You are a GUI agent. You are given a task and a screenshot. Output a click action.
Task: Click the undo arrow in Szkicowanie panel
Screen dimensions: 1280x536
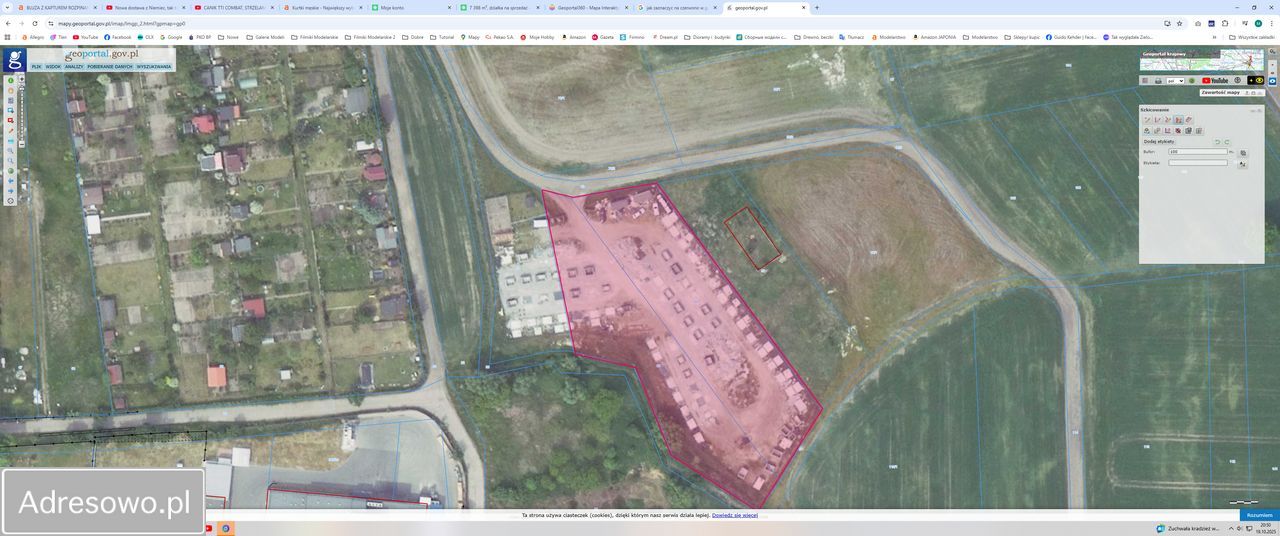click(x=1217, y=142)
